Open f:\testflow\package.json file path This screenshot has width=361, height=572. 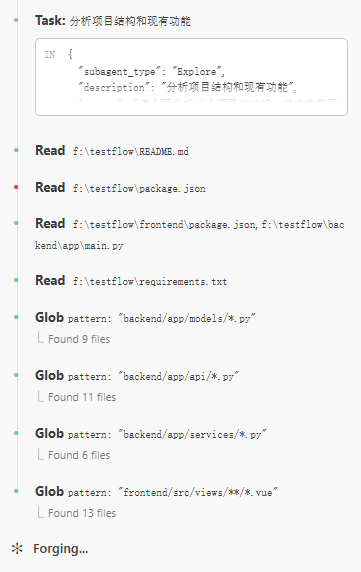139,189
